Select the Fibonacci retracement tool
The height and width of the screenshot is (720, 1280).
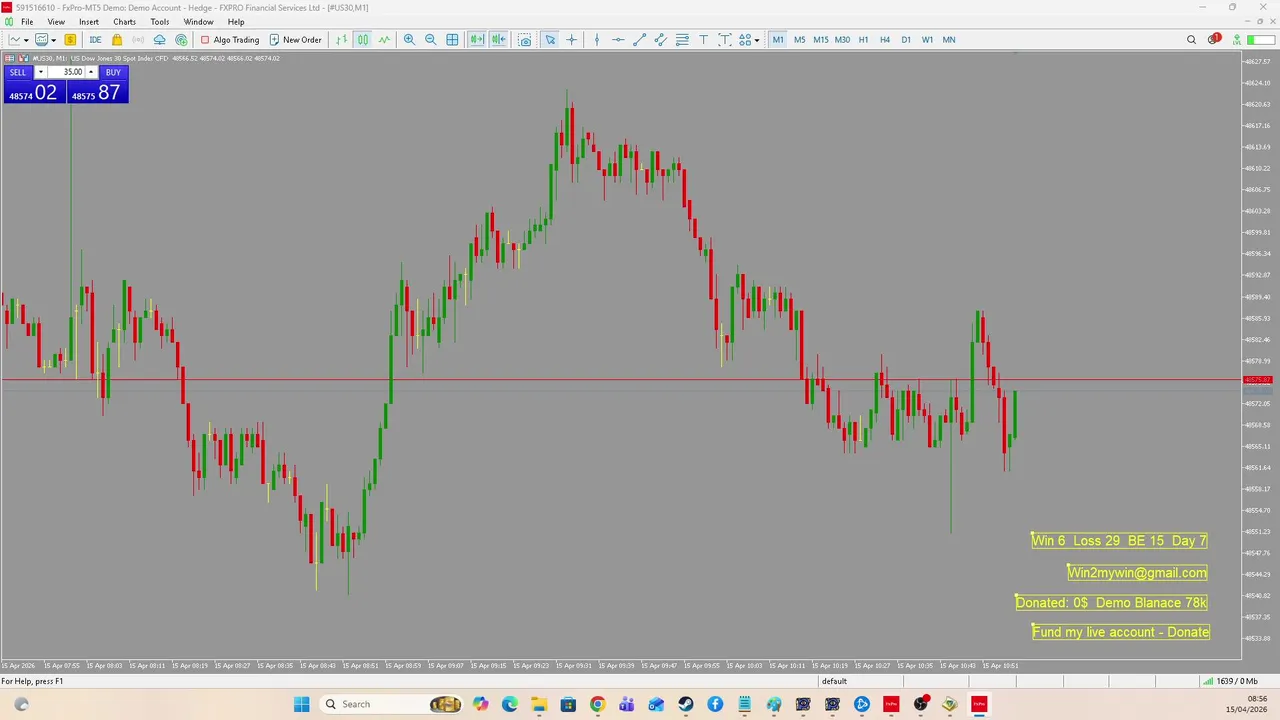pyautogui.click(x=682, y=40)
